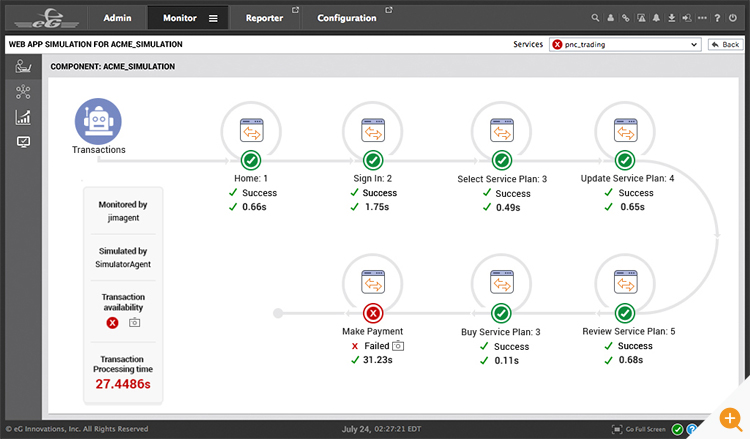Image resolution: width=750 pixels, height=439 pixels.
Task: Click the Transactions robot icon
Action: coord(98,121)
